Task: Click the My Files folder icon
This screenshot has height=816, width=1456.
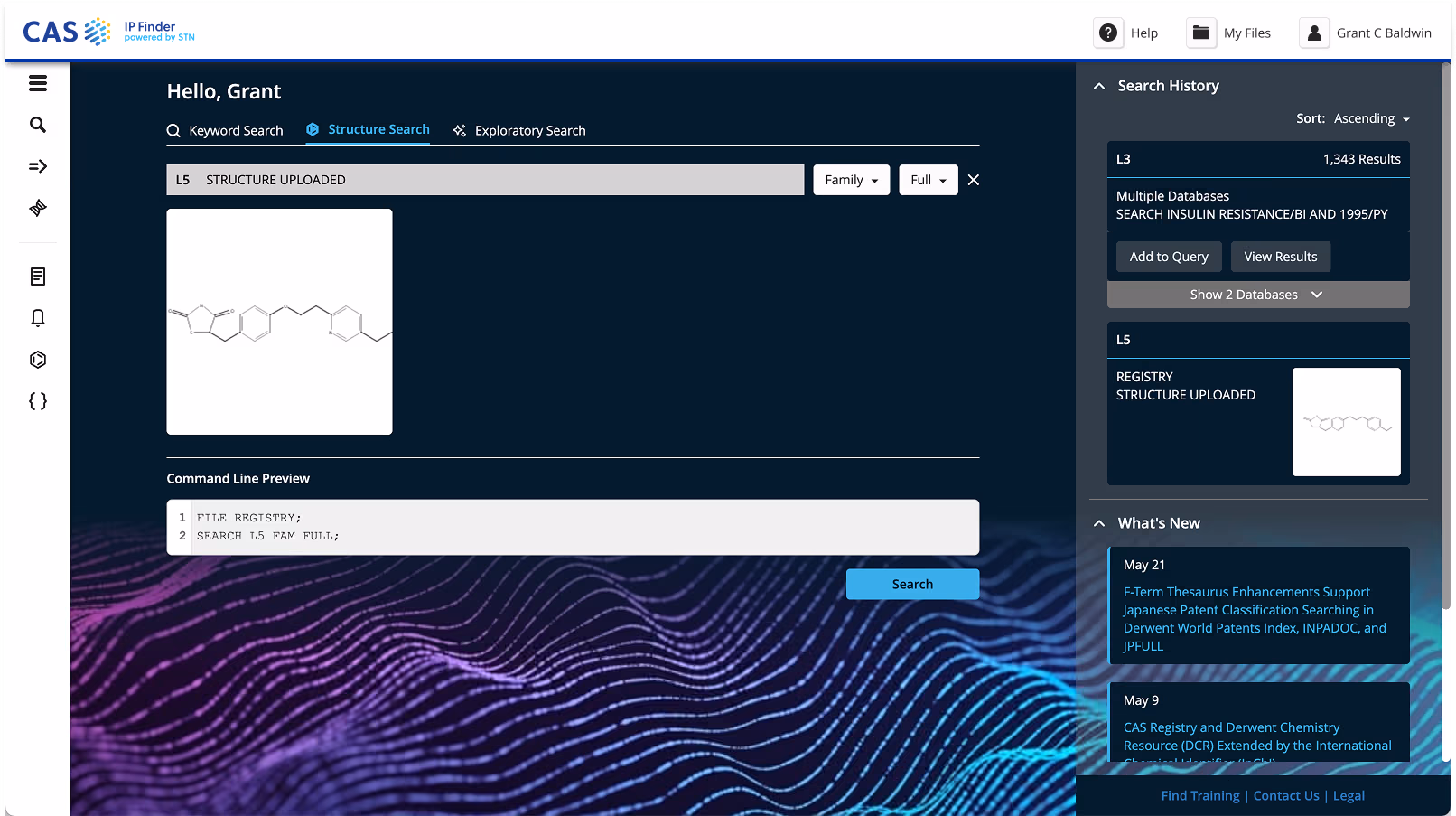Action: (1200, 33)
